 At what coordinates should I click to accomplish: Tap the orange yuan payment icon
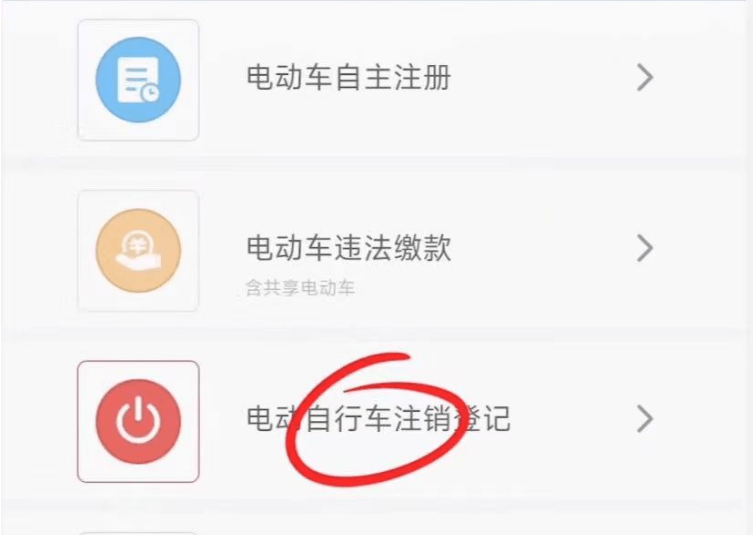click(138, 251)
